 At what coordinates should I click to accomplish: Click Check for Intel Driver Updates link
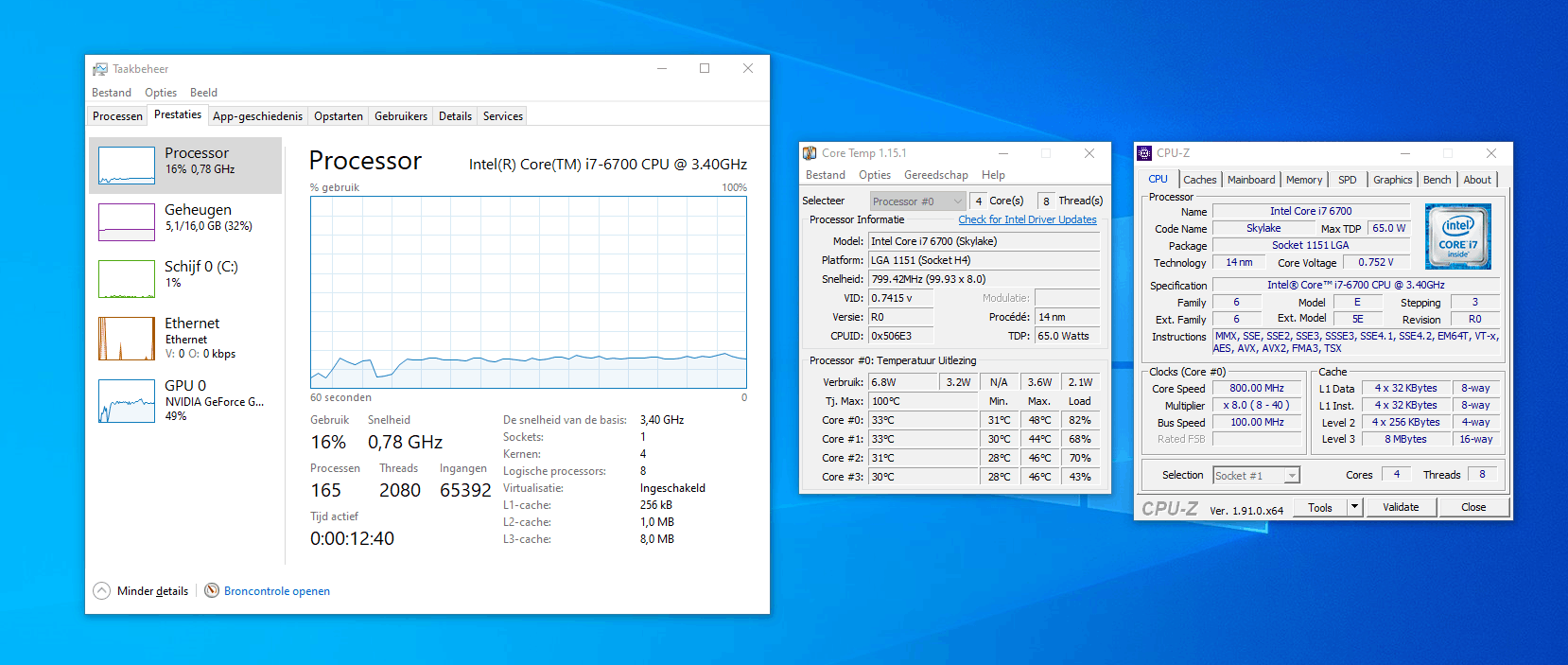[x=1027, y=219]
